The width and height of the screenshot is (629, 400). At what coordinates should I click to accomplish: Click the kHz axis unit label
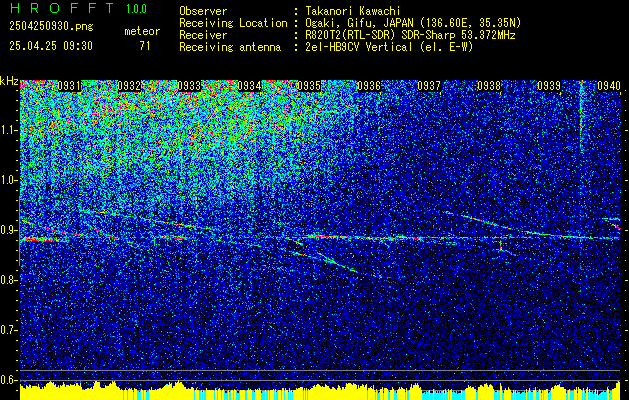9,81
